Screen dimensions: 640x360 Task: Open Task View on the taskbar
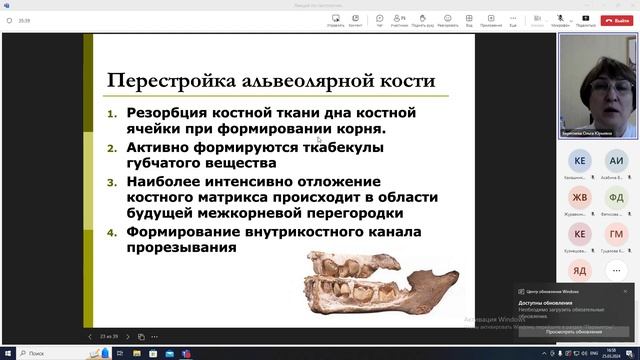120,353
